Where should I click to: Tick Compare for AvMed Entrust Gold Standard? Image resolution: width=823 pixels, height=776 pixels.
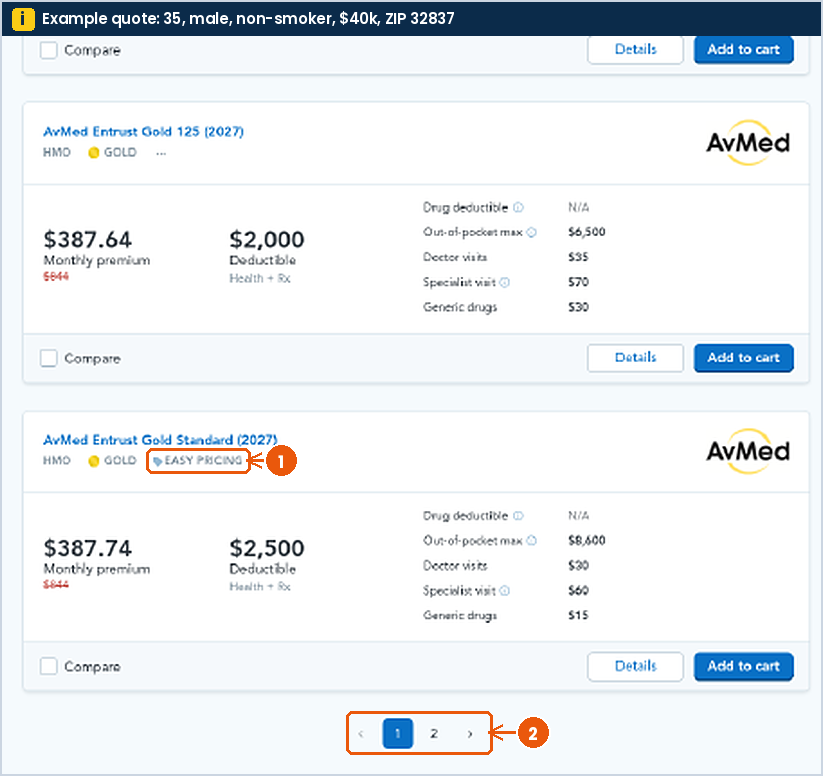[49, 666]
